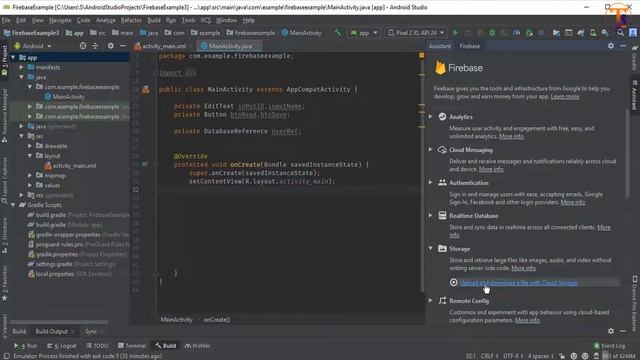640x360 pixels.
Task: Open the Android project view dropdown
Action: [x=33, y=46]
